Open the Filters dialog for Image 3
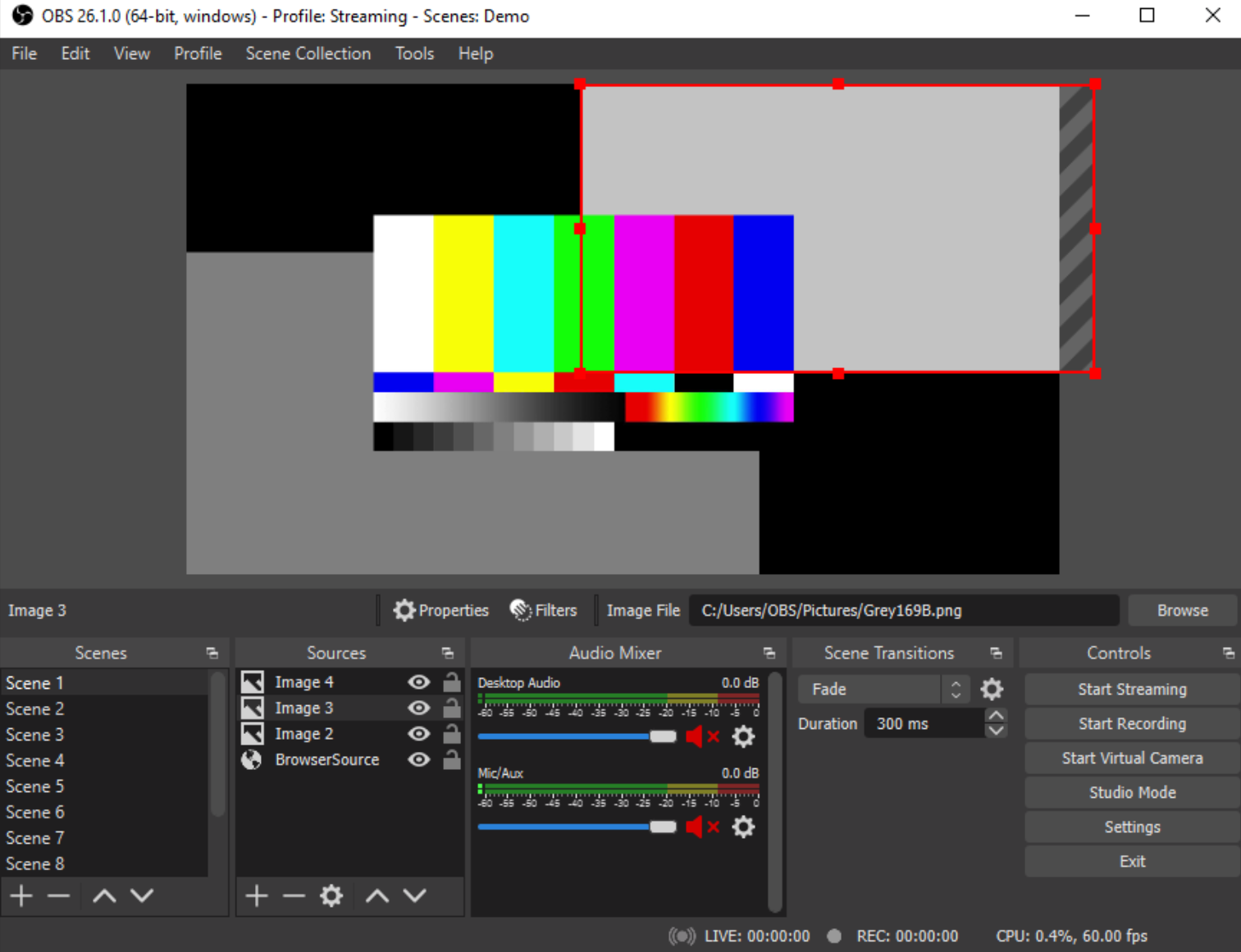The width and height of the screenshot is (1241, 952). (x=544, y=610)
